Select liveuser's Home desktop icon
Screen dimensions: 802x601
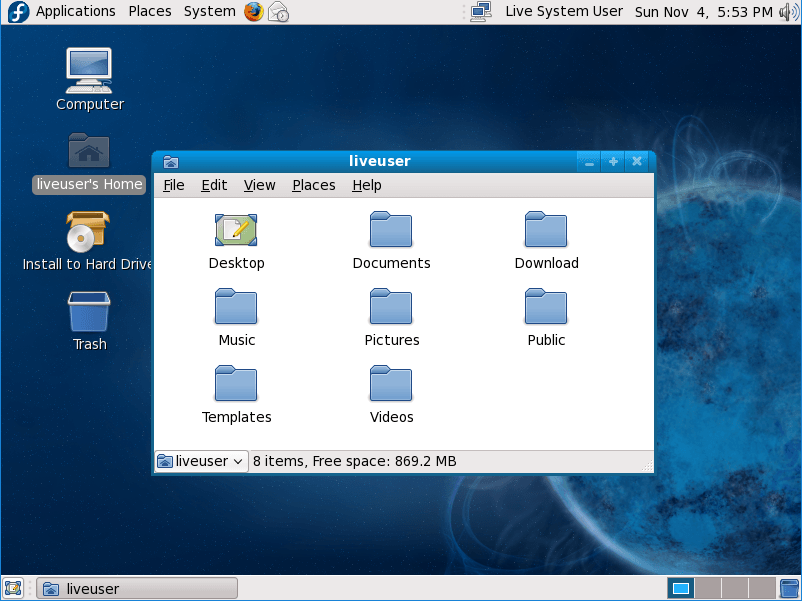[x=89, y=151]
